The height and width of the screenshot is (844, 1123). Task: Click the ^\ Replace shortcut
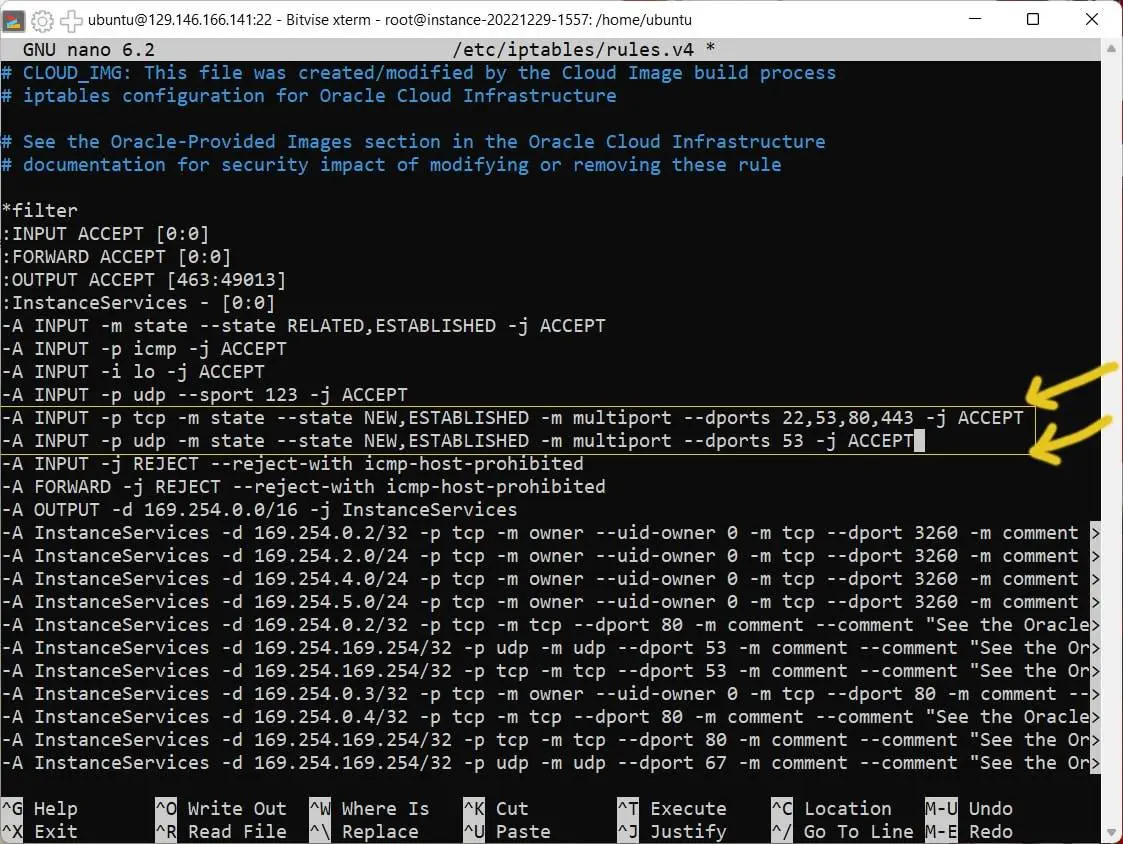tap(364, 831)
